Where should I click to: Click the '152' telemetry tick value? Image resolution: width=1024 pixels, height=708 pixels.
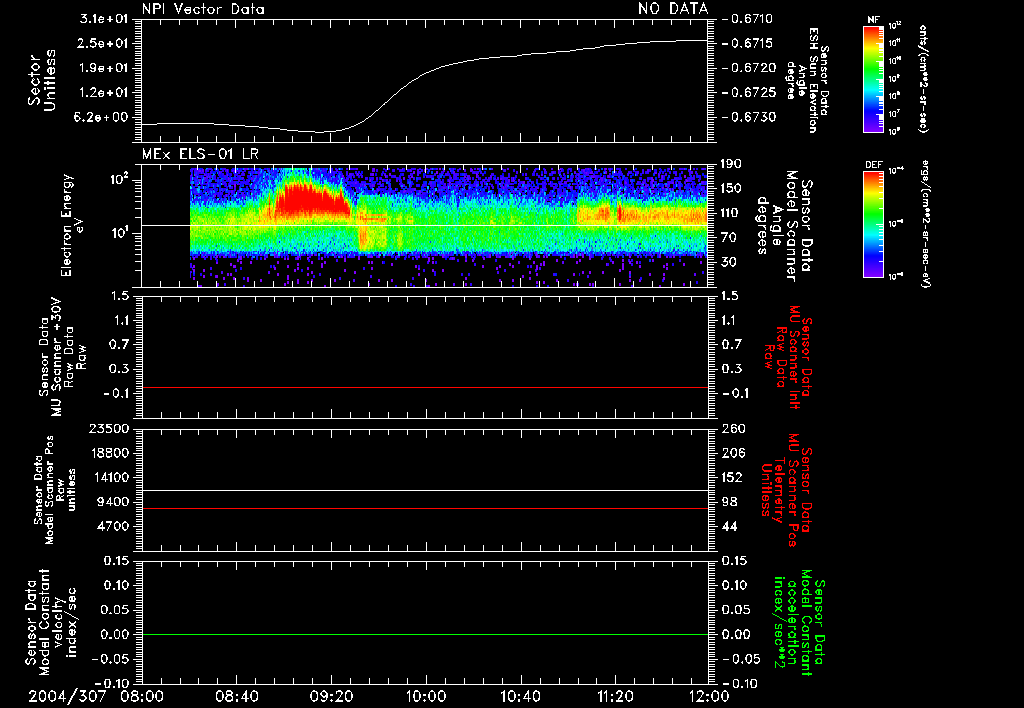733,478
